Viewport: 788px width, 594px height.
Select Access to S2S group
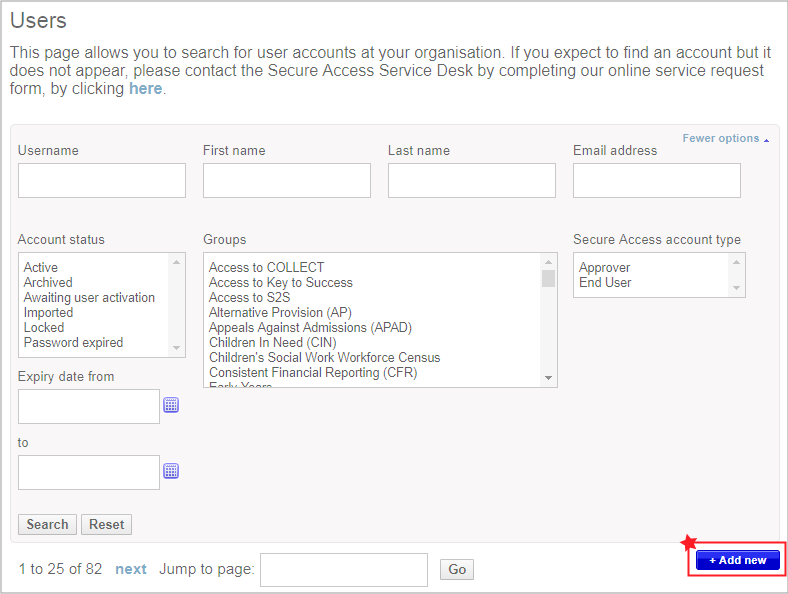249,298
